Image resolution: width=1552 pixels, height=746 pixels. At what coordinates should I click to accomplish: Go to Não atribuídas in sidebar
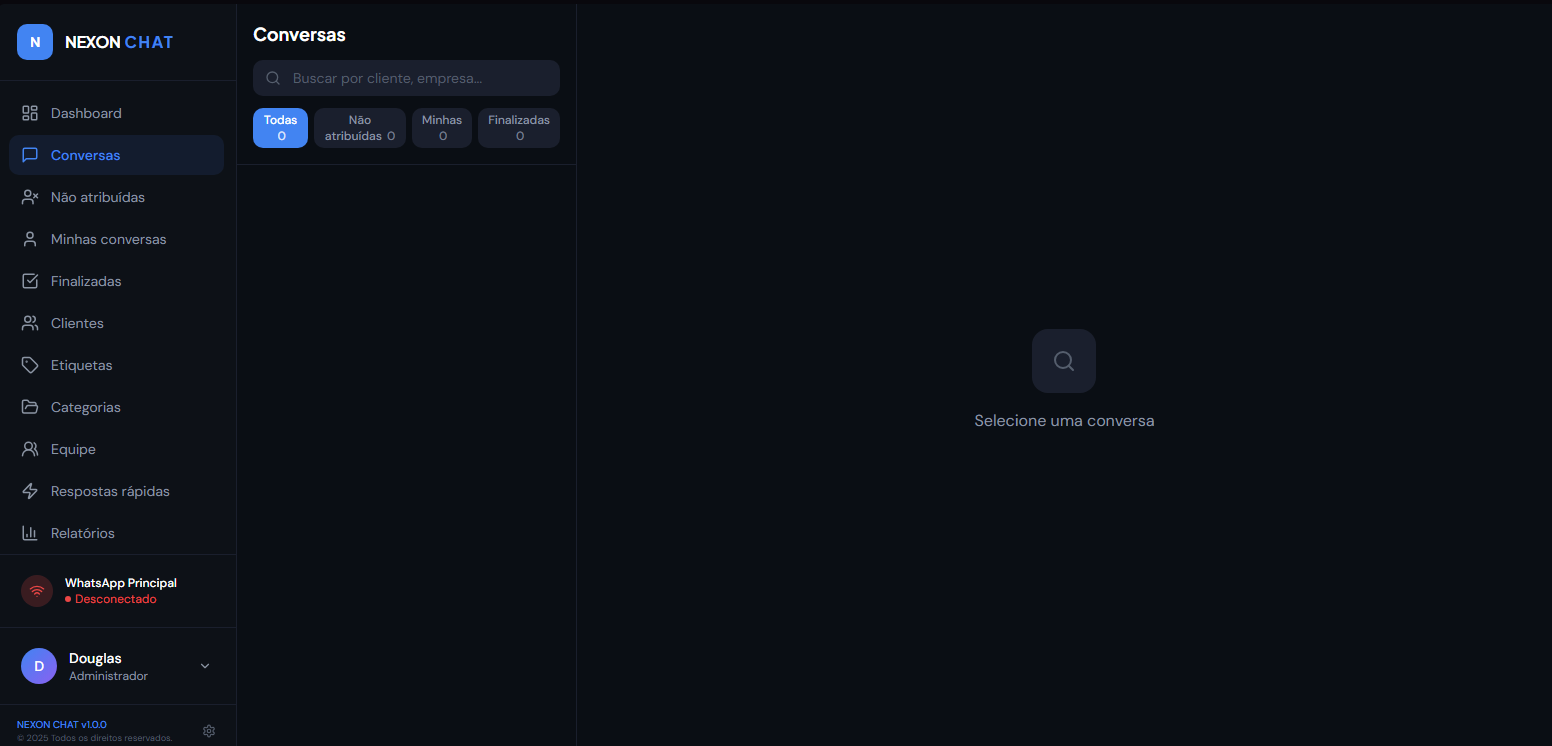(x=116, y=197)
